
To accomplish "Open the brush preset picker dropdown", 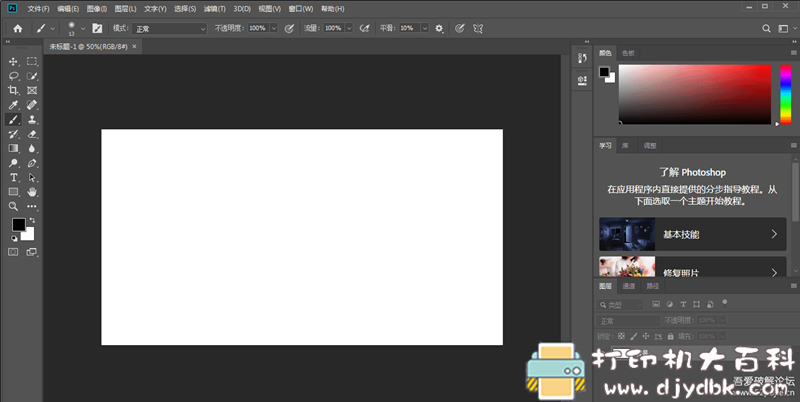I will point(83,29).
